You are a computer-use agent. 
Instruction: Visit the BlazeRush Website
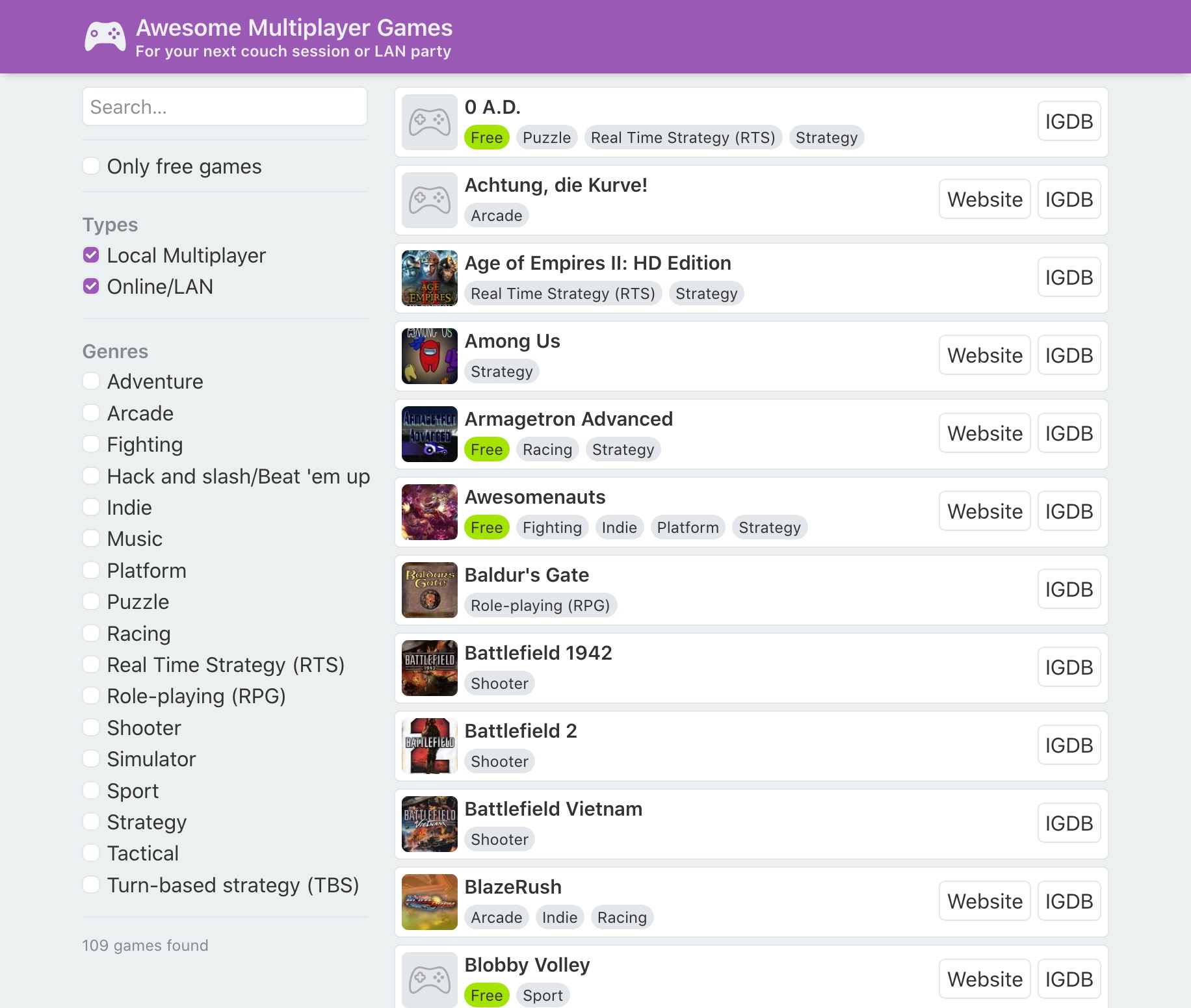pyautogui.click(x=984, y=901)
